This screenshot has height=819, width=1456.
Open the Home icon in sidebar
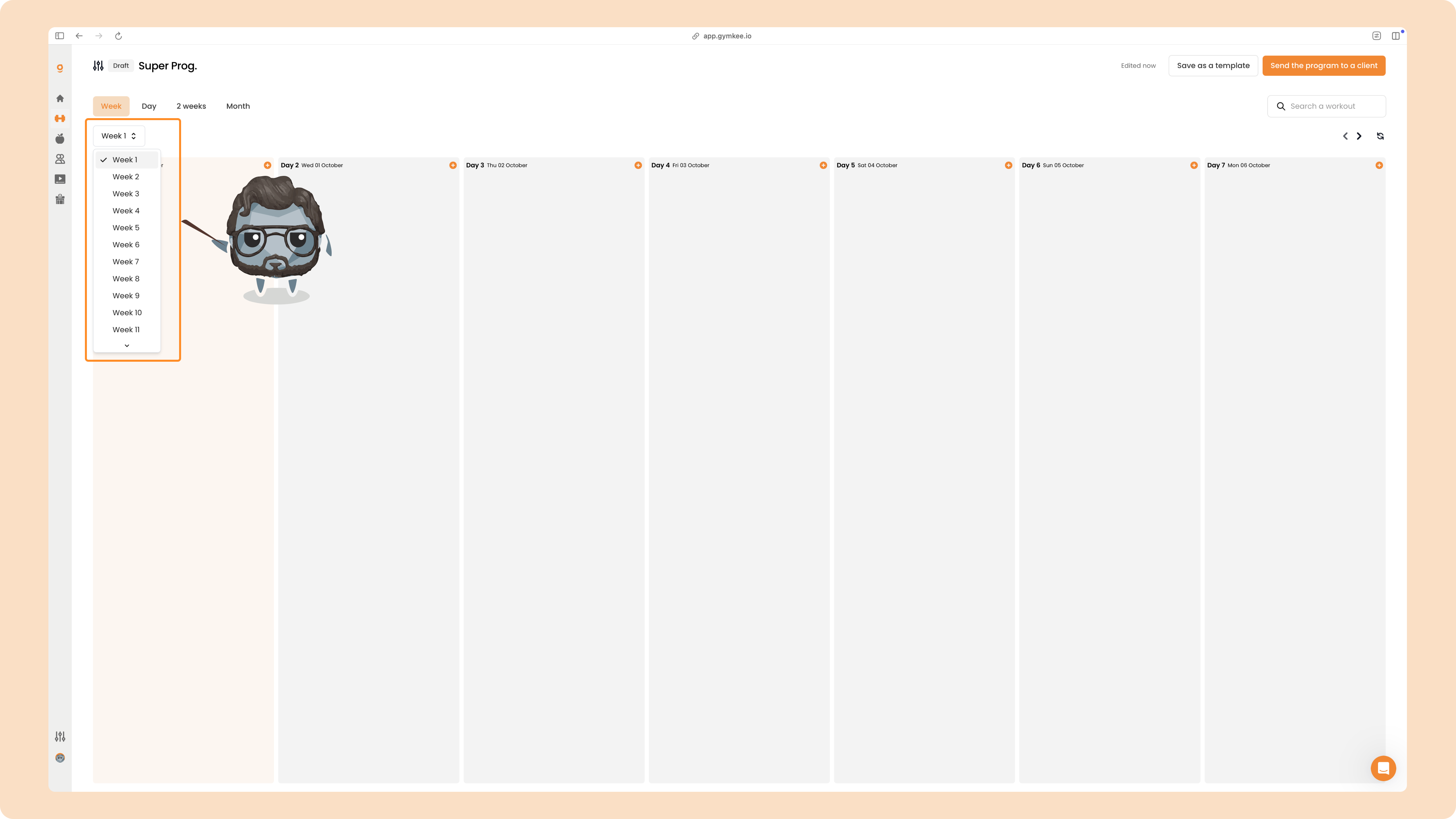click(x=60, y=99)
